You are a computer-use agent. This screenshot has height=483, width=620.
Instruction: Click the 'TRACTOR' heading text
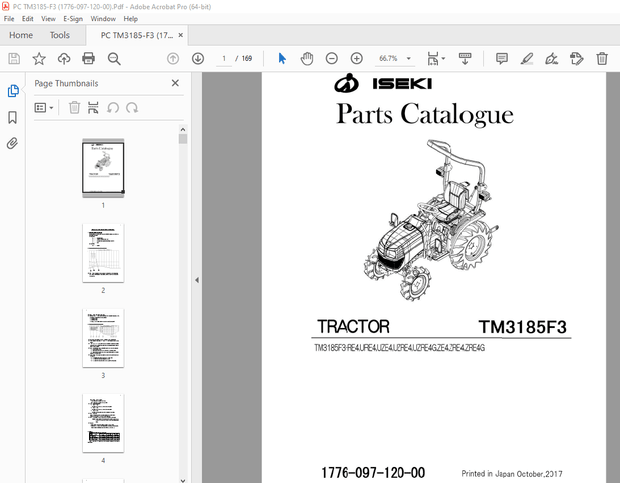pos(353,326)
